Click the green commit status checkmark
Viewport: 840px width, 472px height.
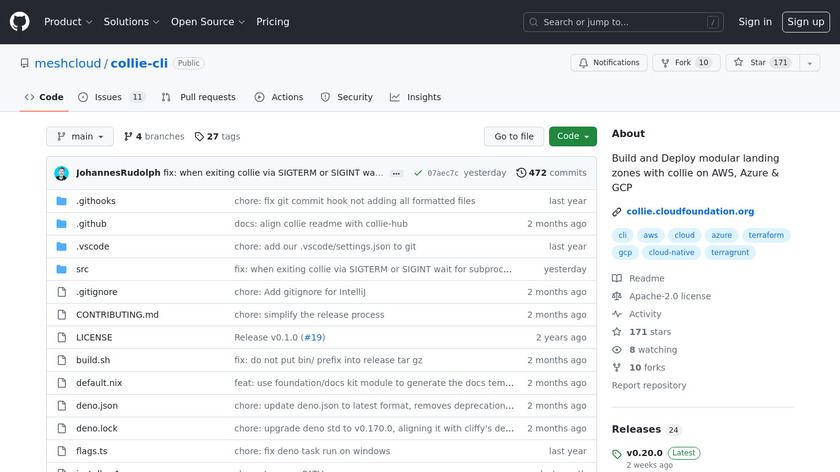[x=418, y=173]
